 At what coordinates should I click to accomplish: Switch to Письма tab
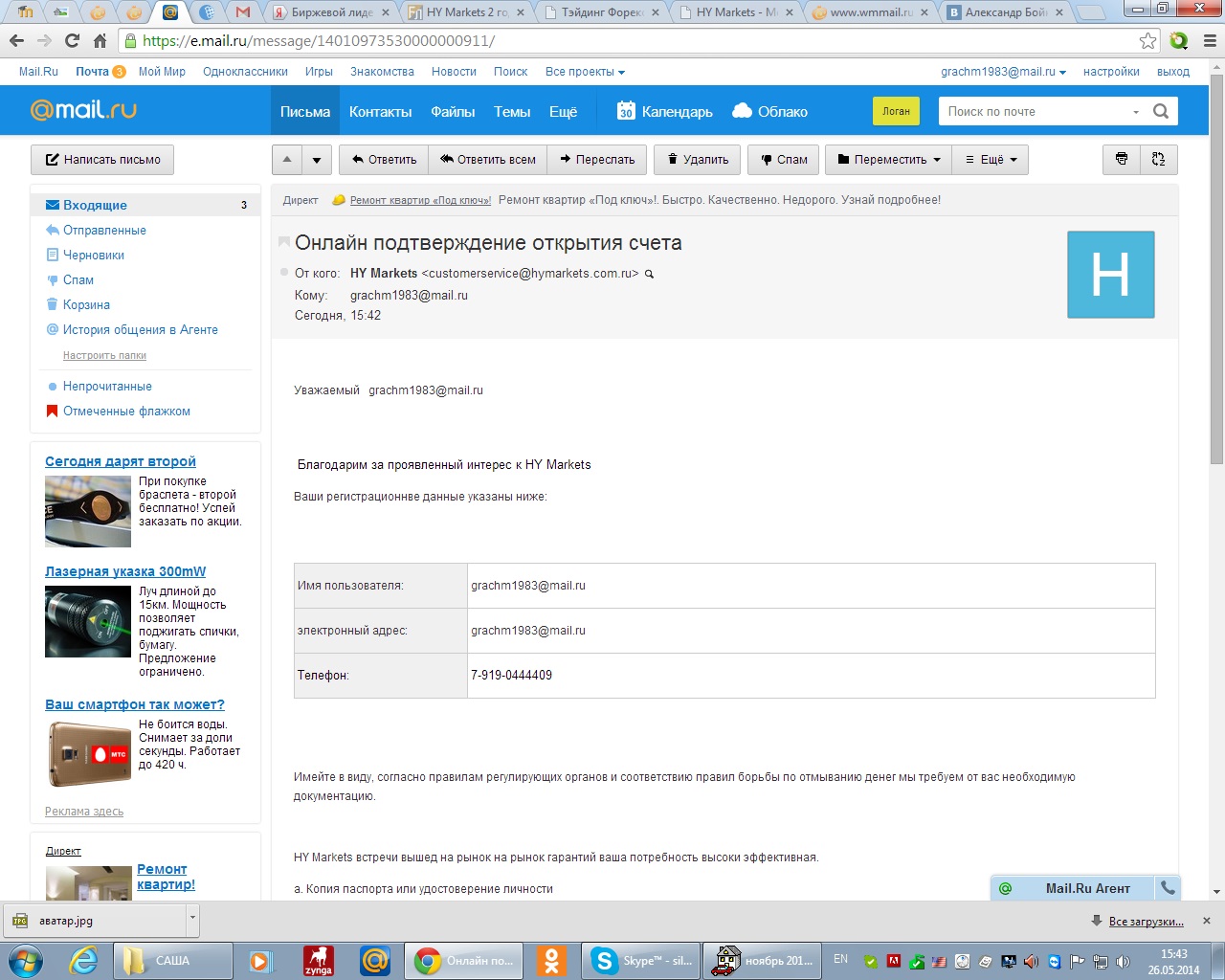pyautogui.click(x=304, y=111)
